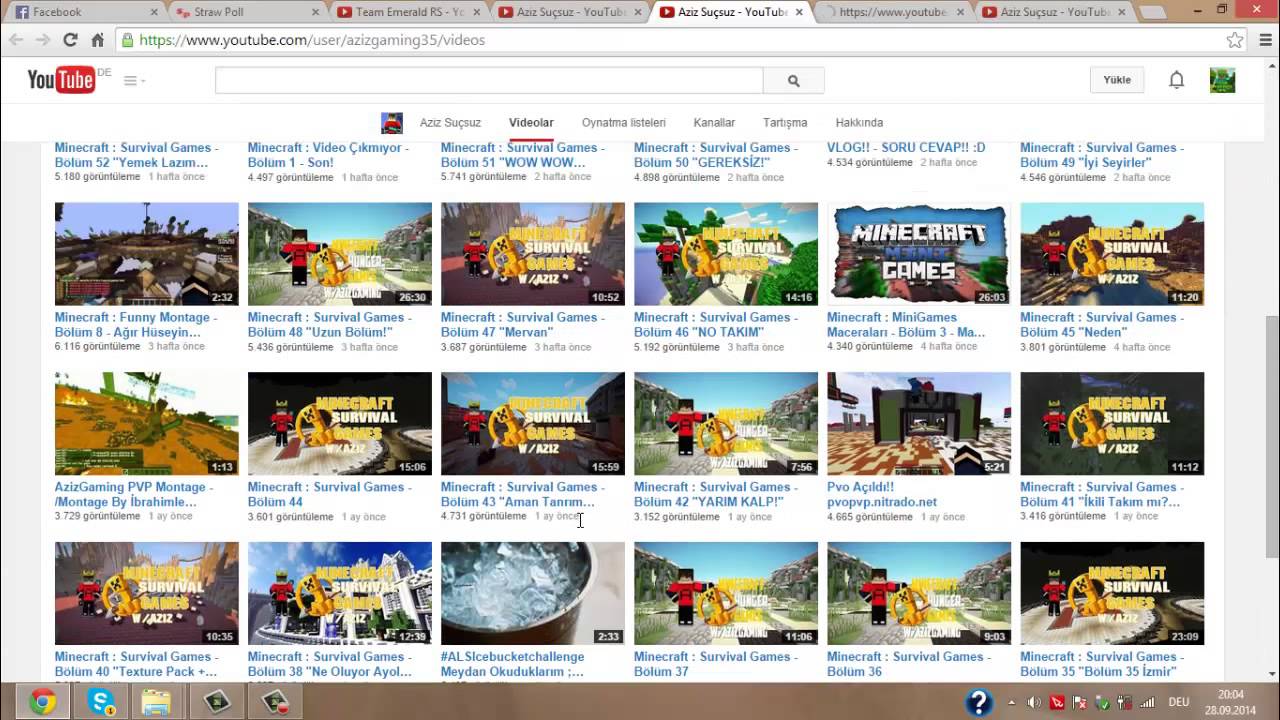Open Bölüm 46 "NO TAKIM" thumbnail
The width and height of the screenshot is (1280, 720).
click(726, 254)
